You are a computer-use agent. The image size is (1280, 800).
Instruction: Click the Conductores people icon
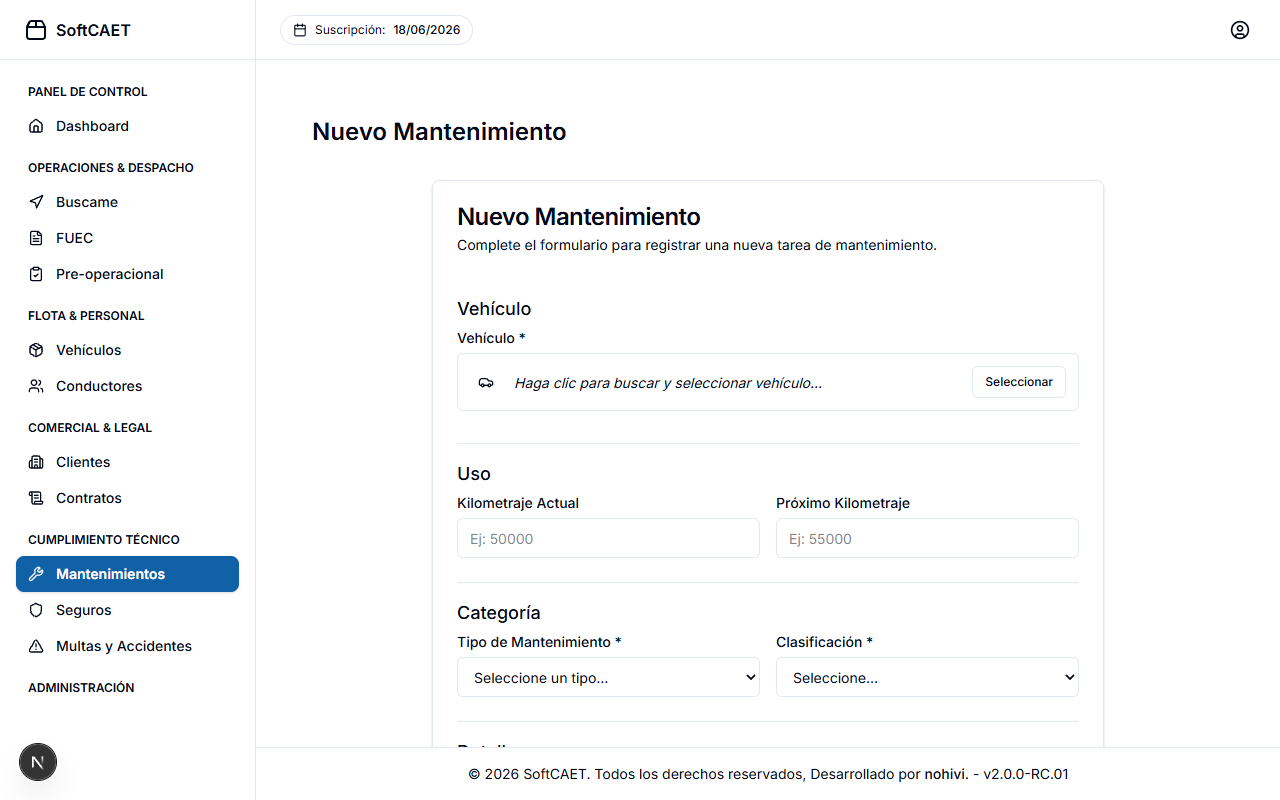coord(36,386)
